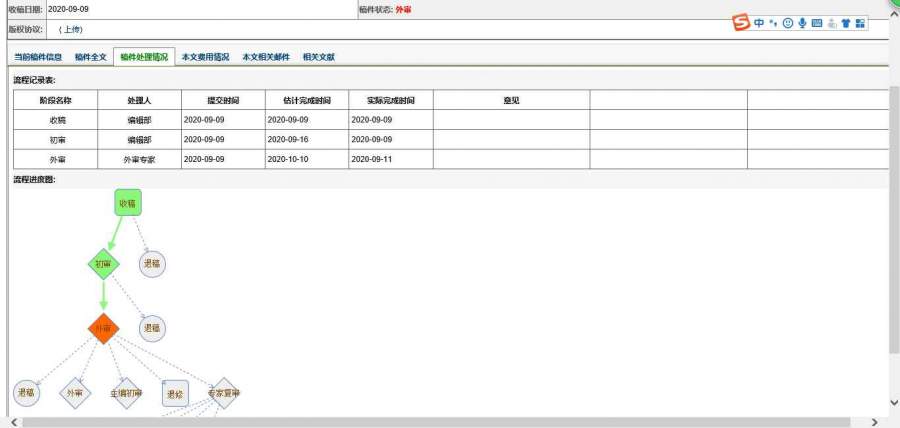Click the 收稿日期 field showing 2020-09-09

click(x=201, y=10)
